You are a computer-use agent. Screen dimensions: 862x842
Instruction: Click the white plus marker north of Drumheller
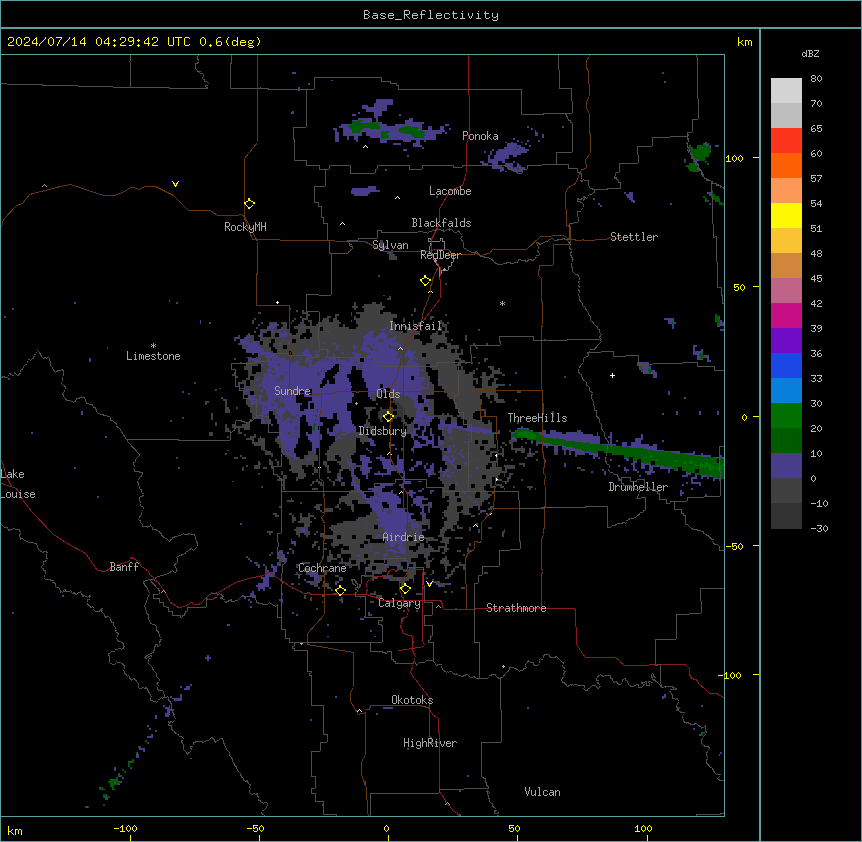point(612,375)
